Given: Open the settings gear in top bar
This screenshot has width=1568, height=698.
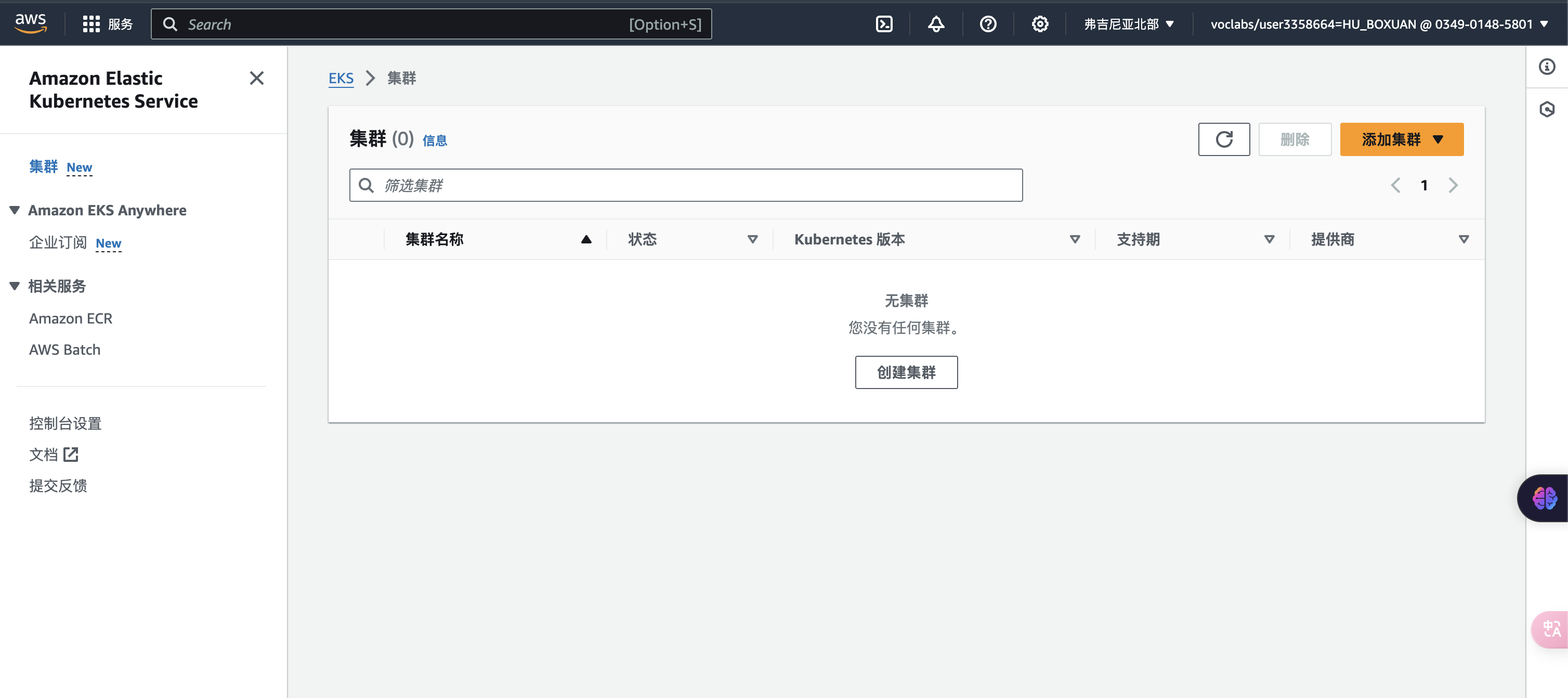Looking at the screenshot, I should (x=1040, y=24).
